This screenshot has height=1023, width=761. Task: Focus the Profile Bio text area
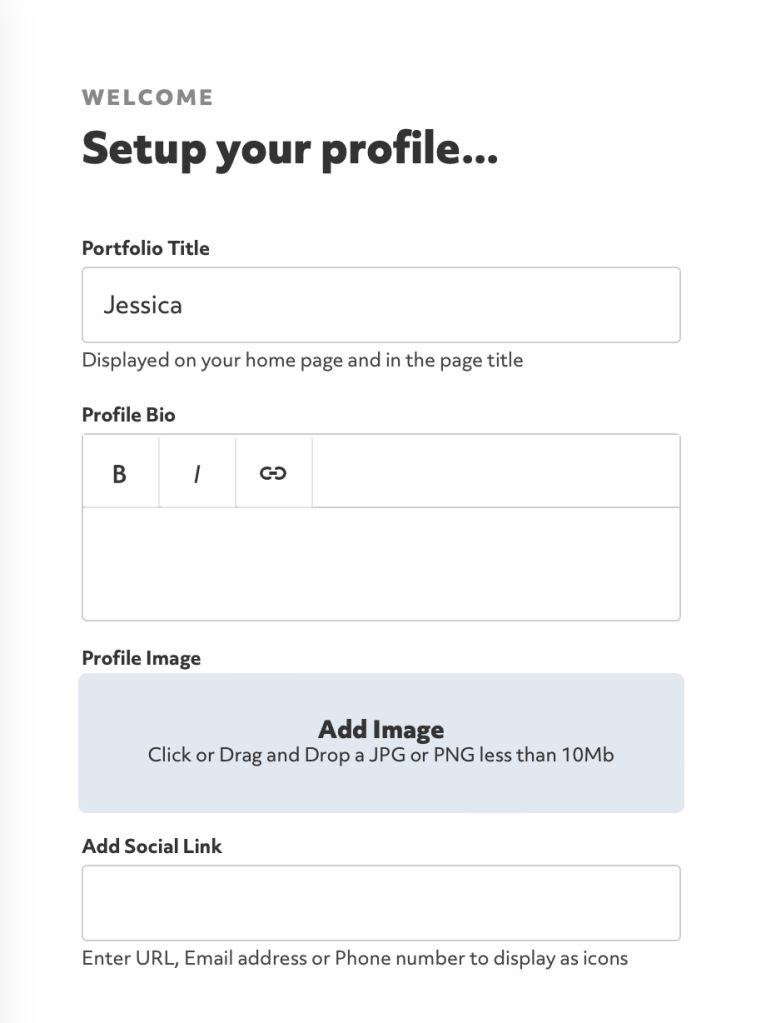point(380,563)
